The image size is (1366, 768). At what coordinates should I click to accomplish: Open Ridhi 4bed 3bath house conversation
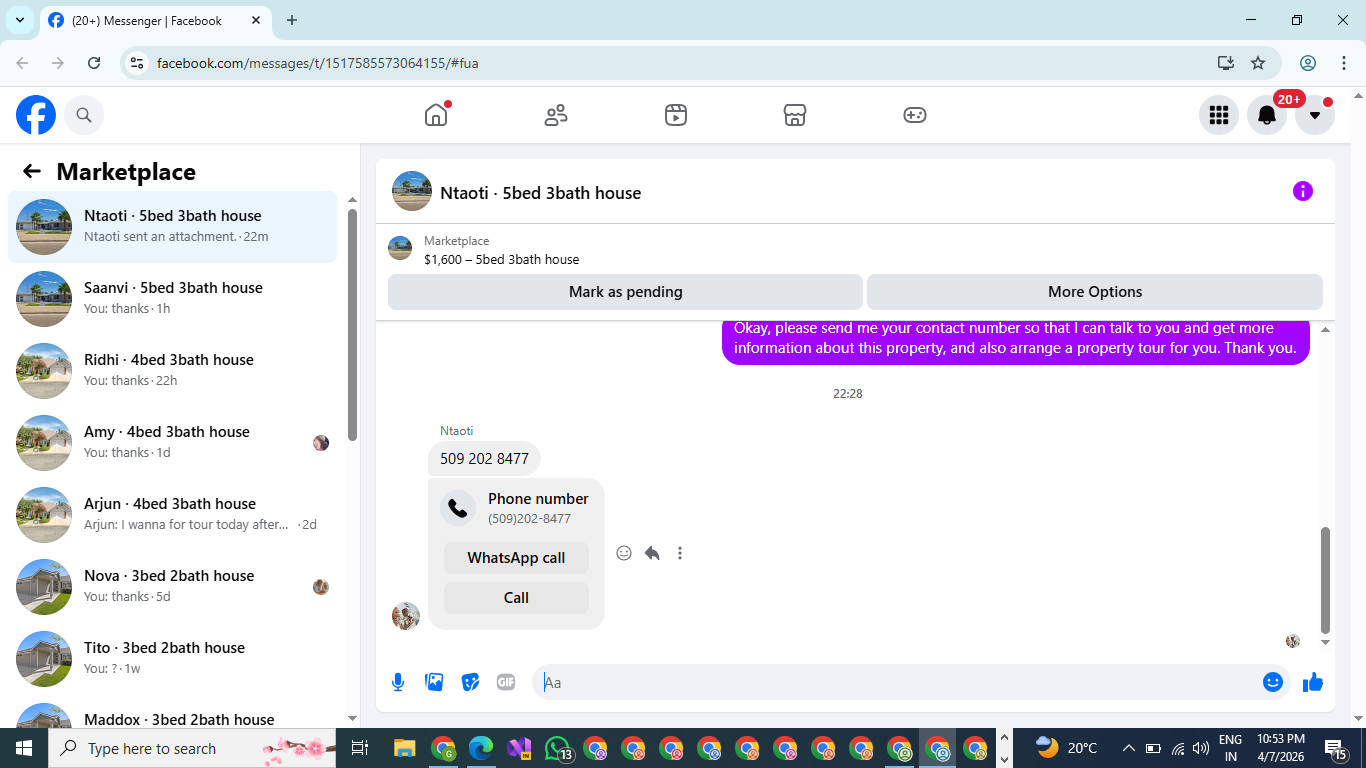[172, 371]
